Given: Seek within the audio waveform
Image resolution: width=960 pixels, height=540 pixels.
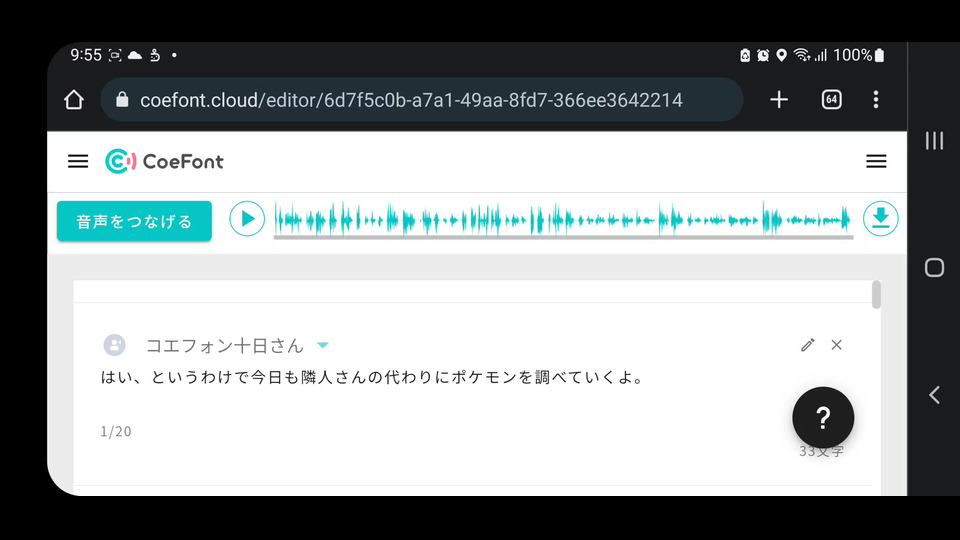Looking at the screenshot, I should pos(563,220).
